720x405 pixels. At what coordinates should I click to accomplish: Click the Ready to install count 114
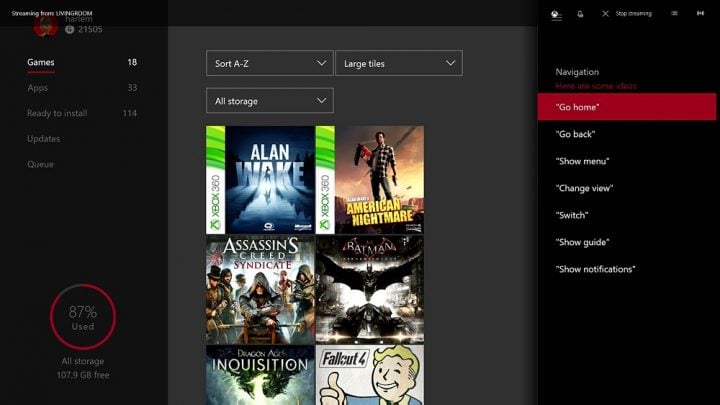tap(129, 113)
